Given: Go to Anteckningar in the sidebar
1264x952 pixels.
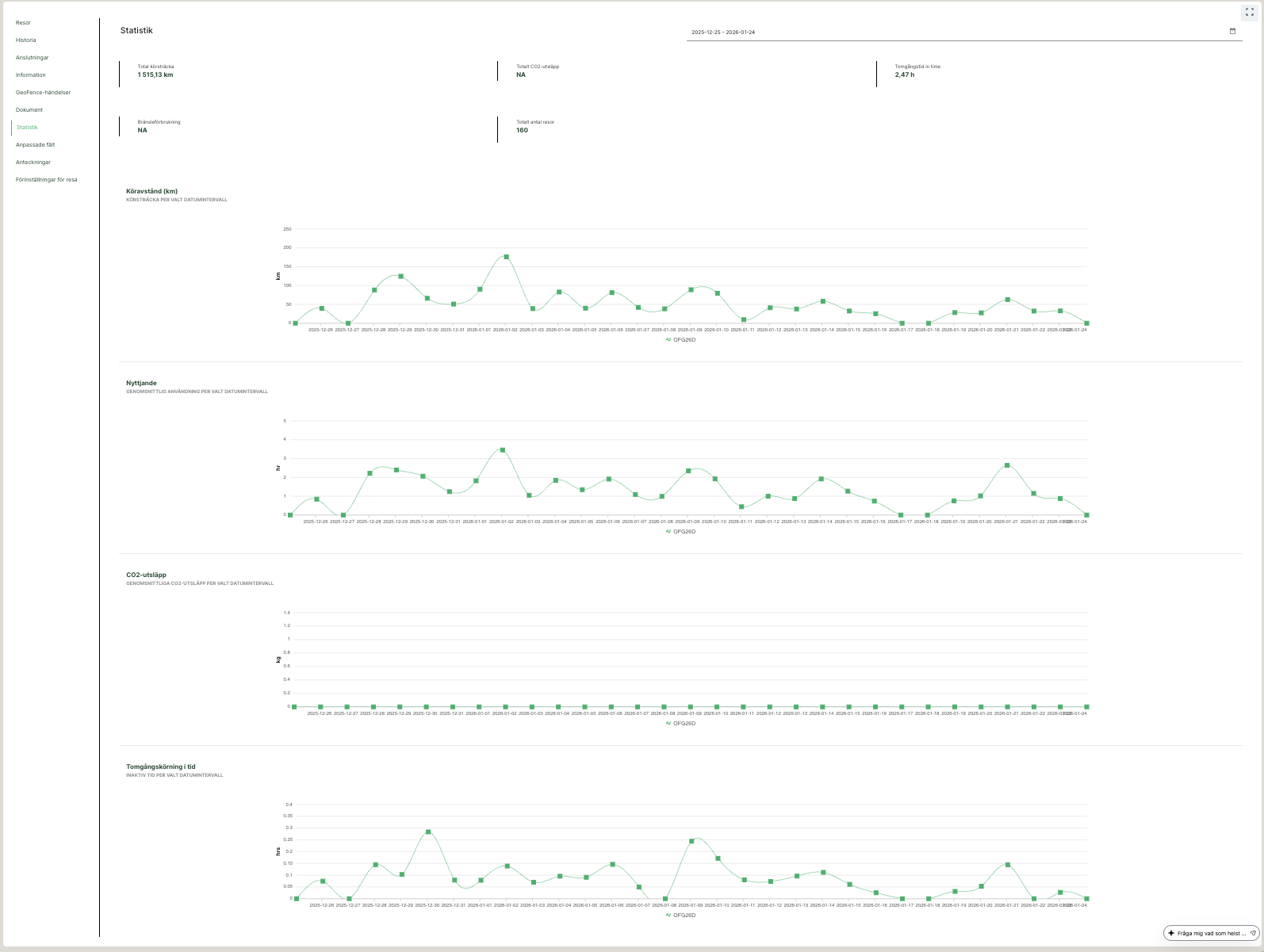Looking at the screenshot, I should [x=33, y=162].
